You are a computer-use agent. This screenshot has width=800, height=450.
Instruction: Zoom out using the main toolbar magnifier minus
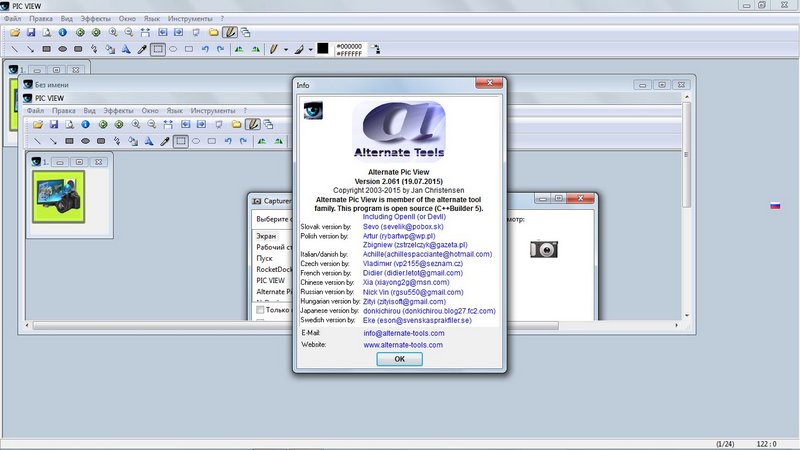point(129,33)
